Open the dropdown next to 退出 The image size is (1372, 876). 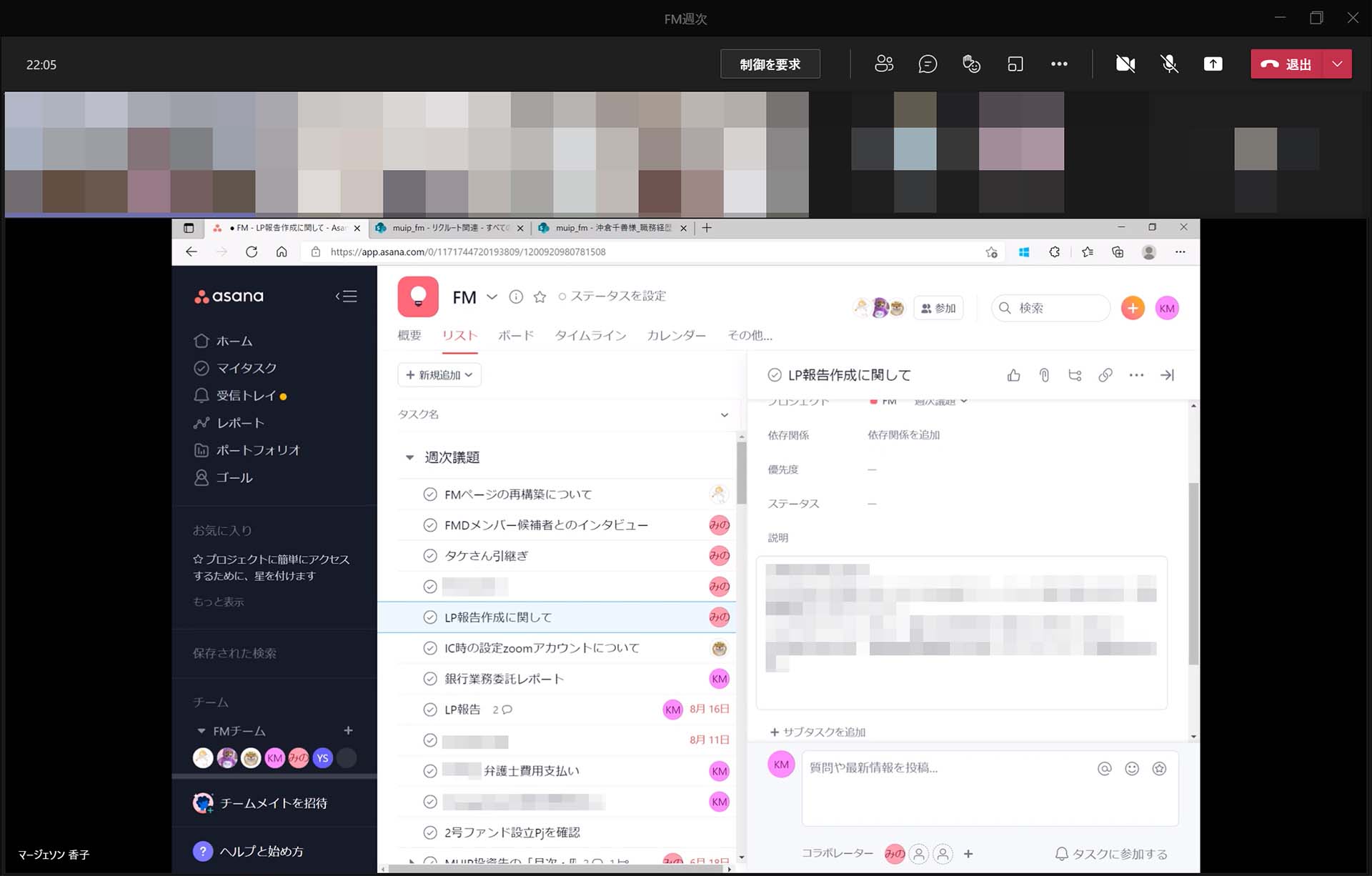click(x=1337, y=64)
